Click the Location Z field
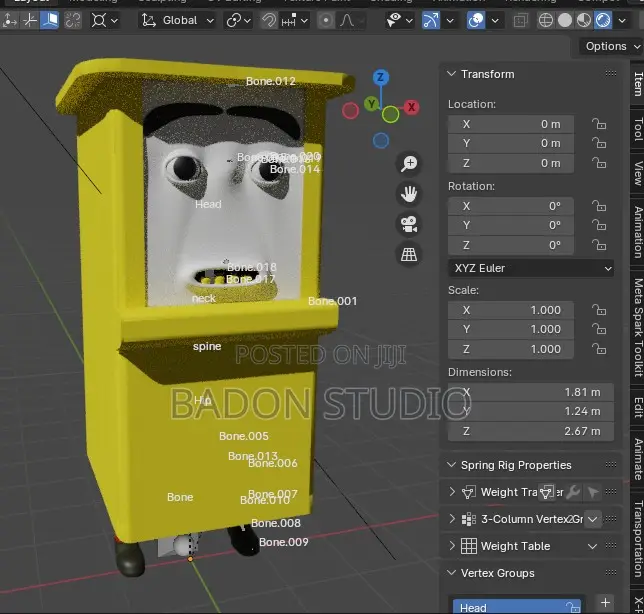Viewport: 644px width, 614px height. click(511, 163)
